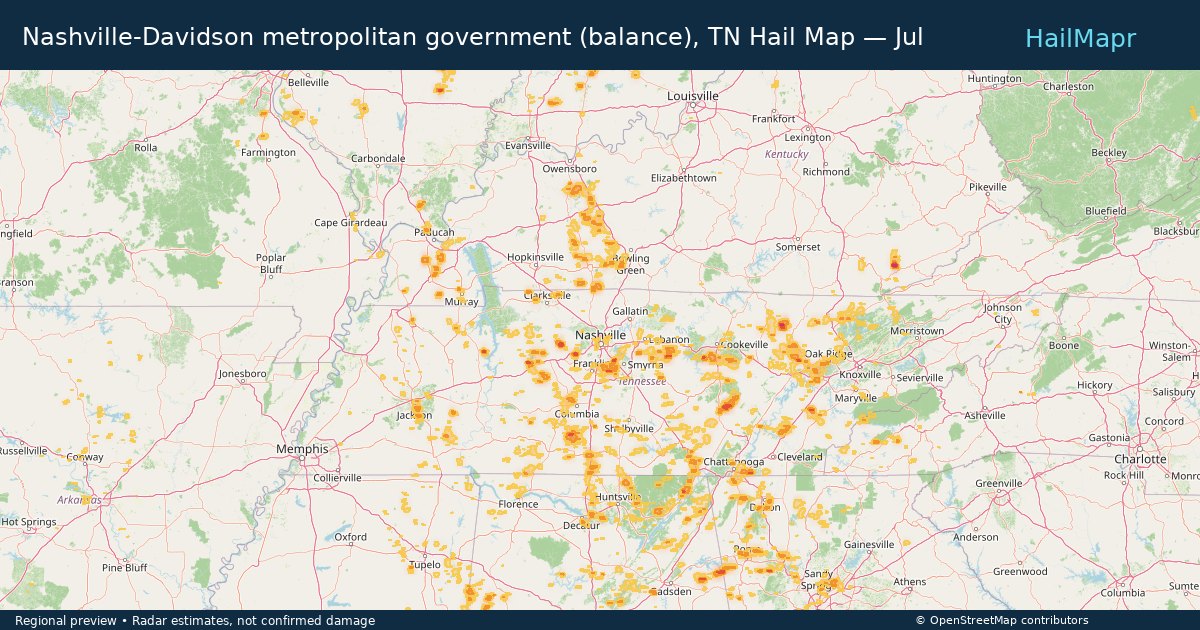The image size is (1200, 630).
Task: Click the Cleveland city label
Action: click(x=800, y=456)
